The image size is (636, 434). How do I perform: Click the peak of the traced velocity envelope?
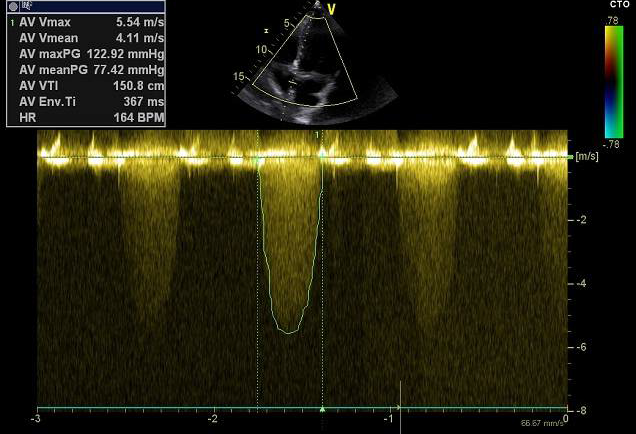coord(288,332)
